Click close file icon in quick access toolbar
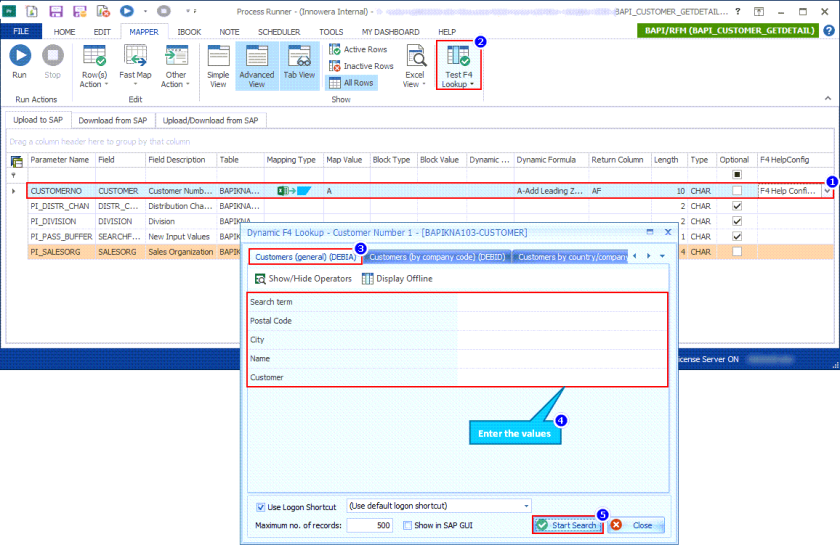The width and height of the screenshot is (840, 550). pos(103,11)
